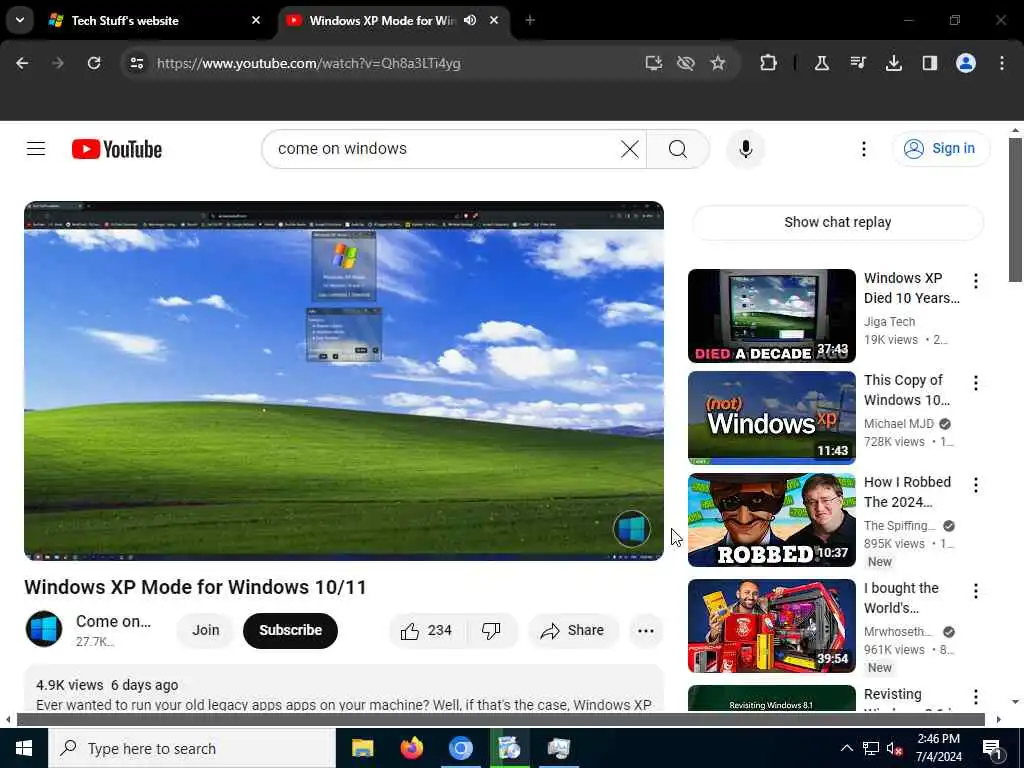Open a new tab with plus button
Screen dimensions: 1024x768
(530, 20)
